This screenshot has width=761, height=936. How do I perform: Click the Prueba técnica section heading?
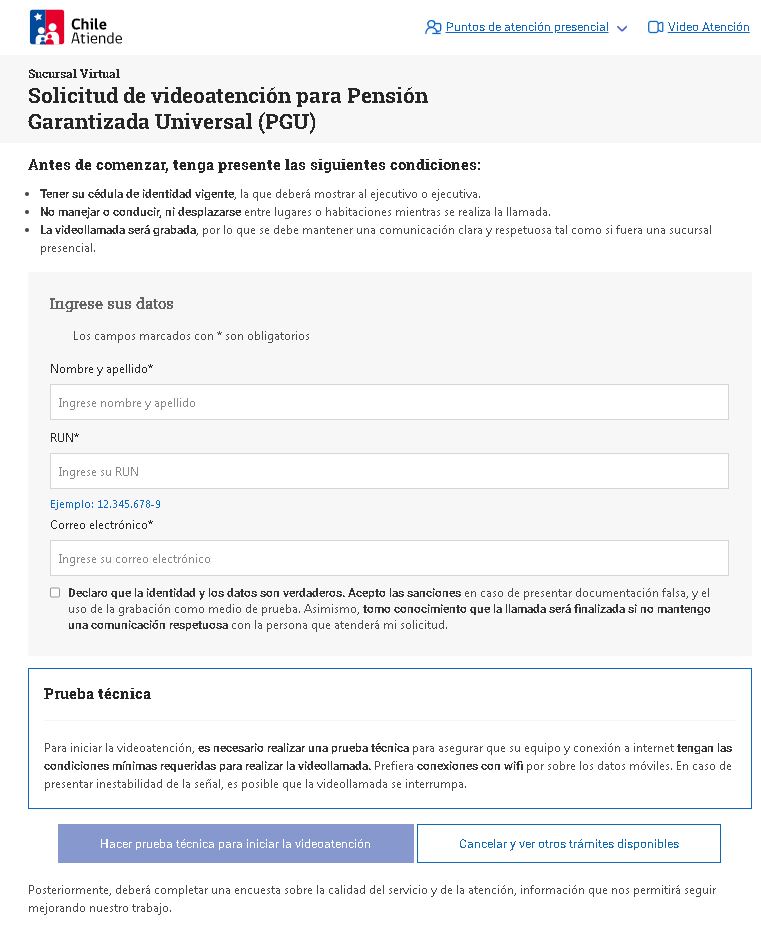pos(97,694)
